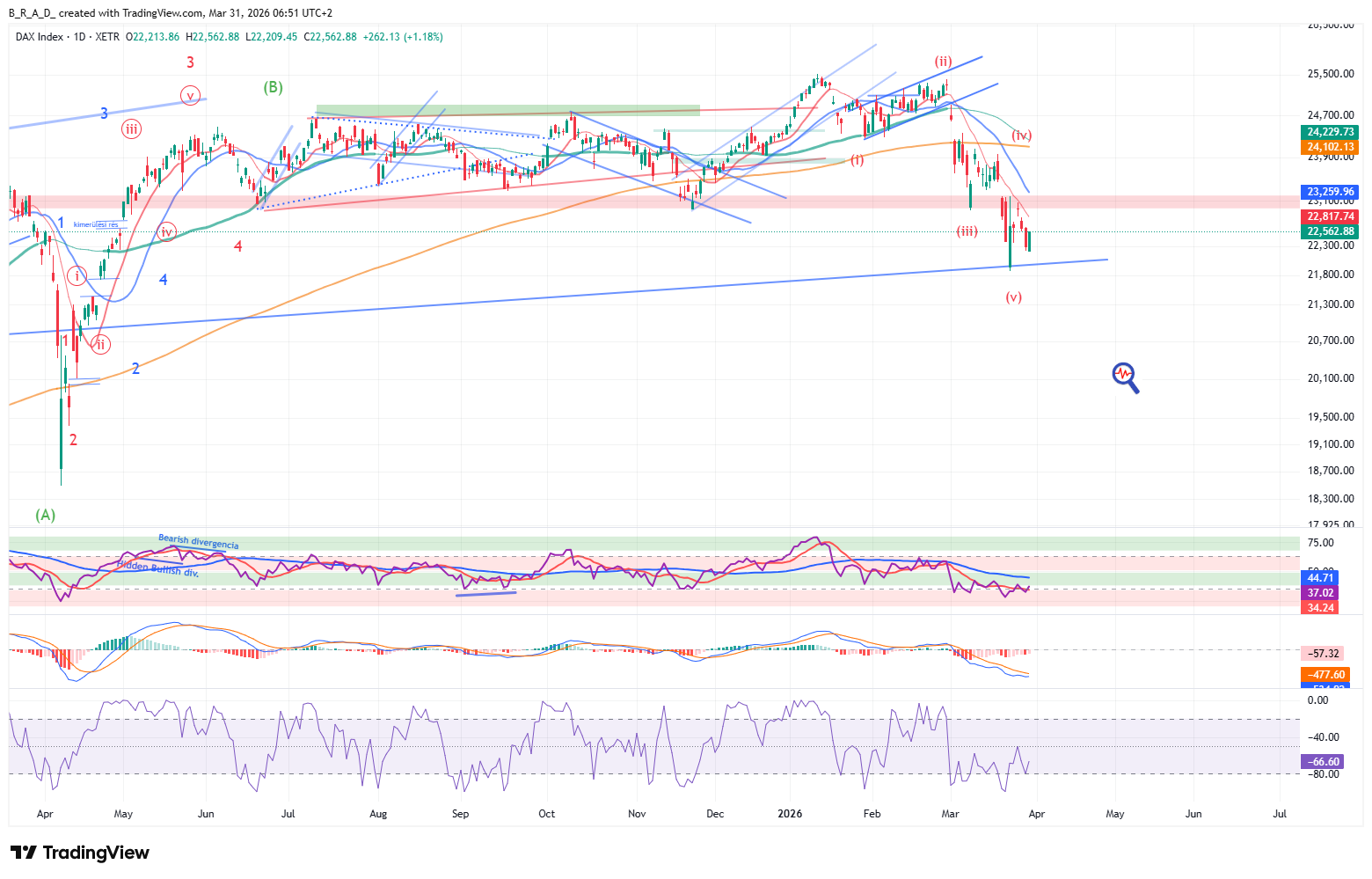This screenshot has width=1372, height=879.
Task: Select the circled red 'iv' wave marker
Action: coord(166,232)
